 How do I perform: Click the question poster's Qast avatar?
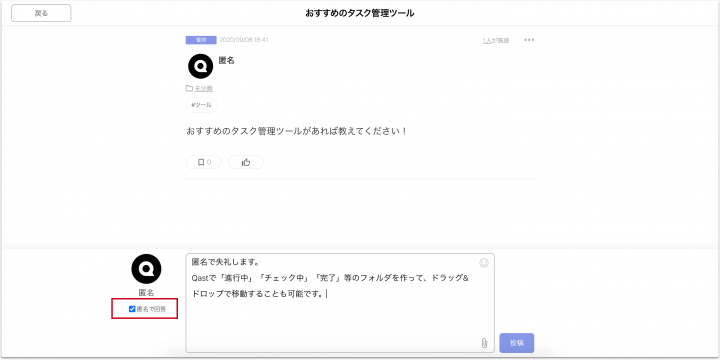201,66
